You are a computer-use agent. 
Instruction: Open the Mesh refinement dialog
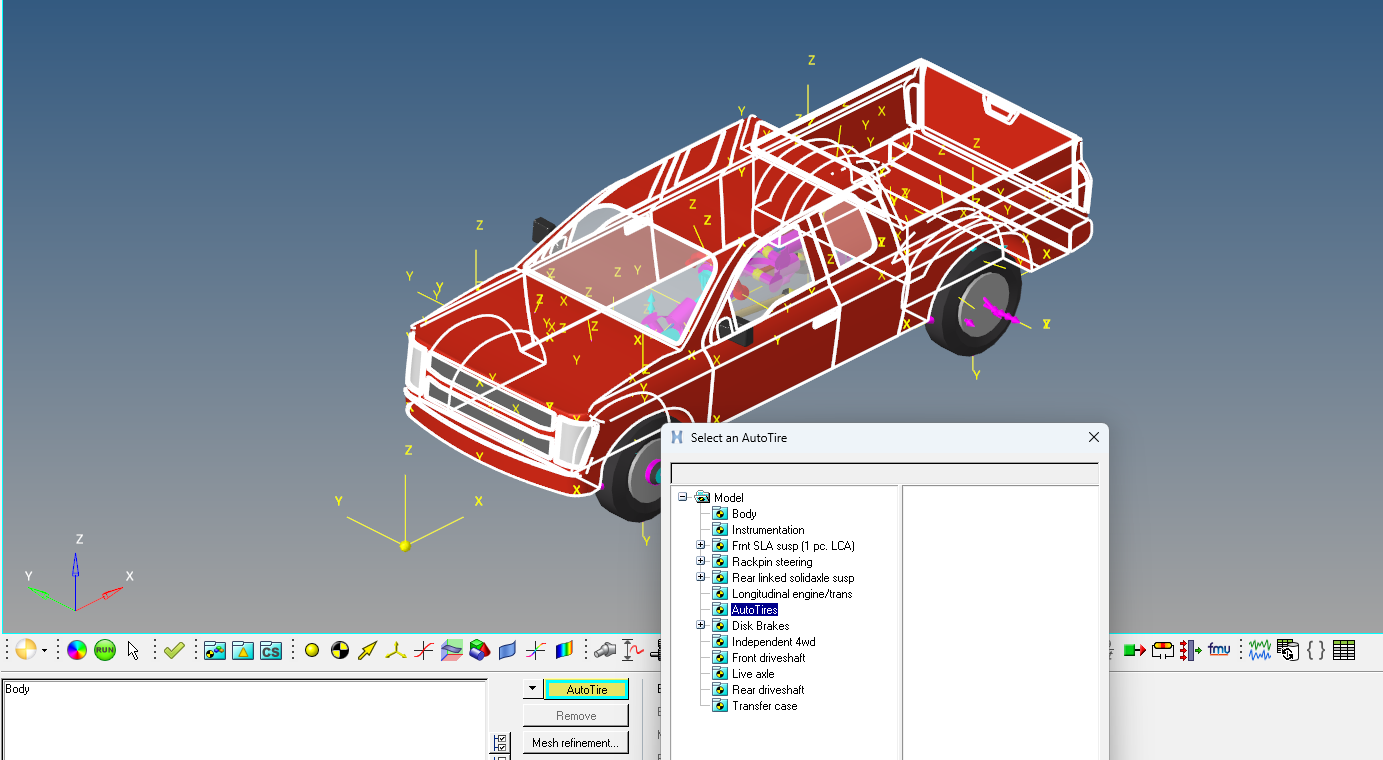575,742
